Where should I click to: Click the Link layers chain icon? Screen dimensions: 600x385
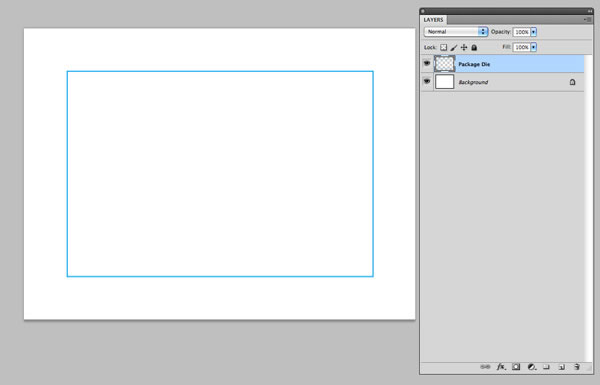point(485,367)
